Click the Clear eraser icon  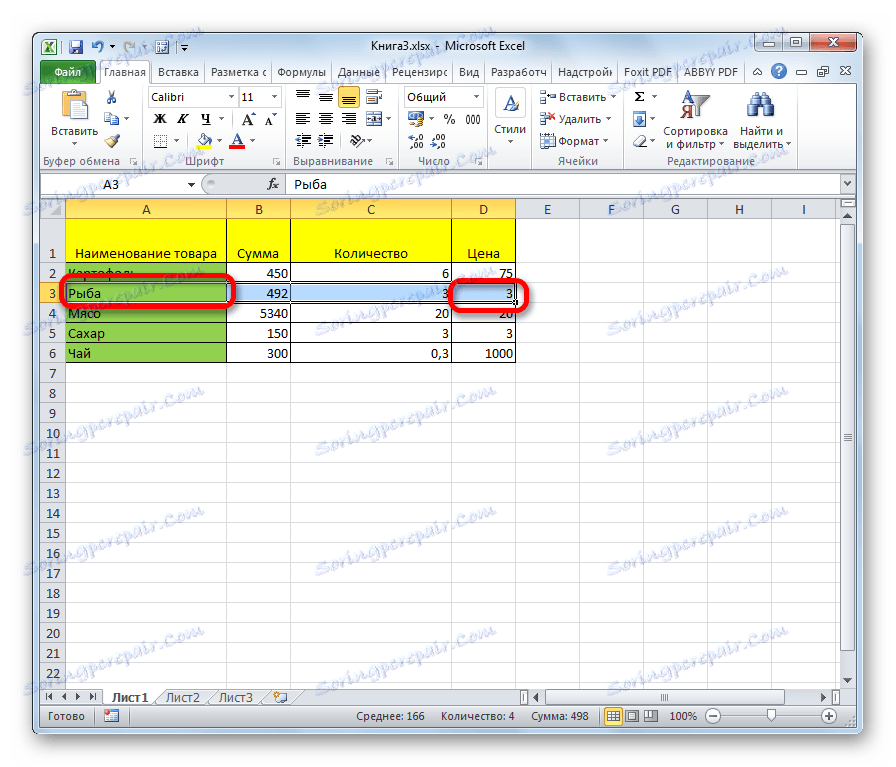click(x=640, y=141)
